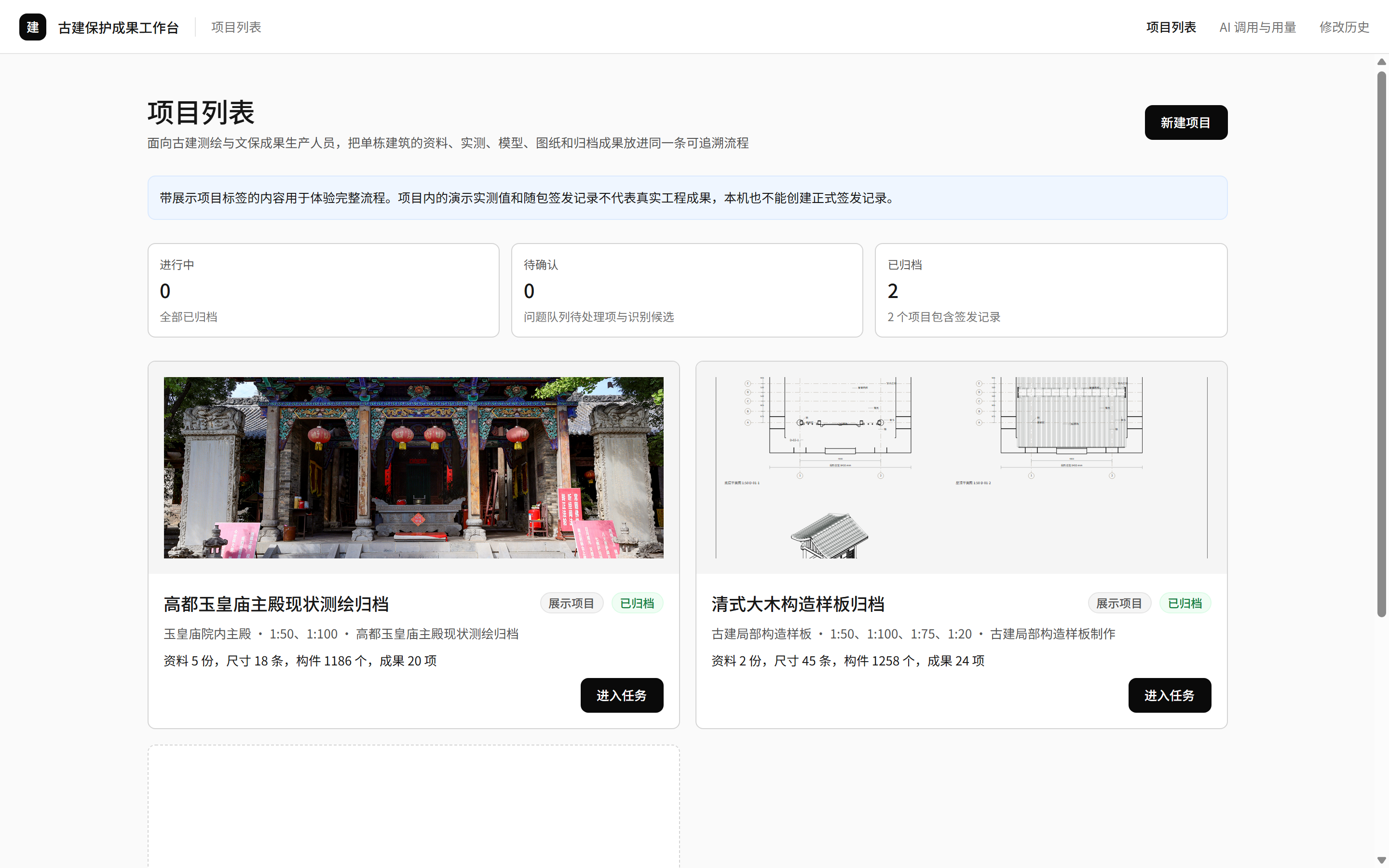
Task: Click the empty dashed placeholder card
Action: [413, 807]
